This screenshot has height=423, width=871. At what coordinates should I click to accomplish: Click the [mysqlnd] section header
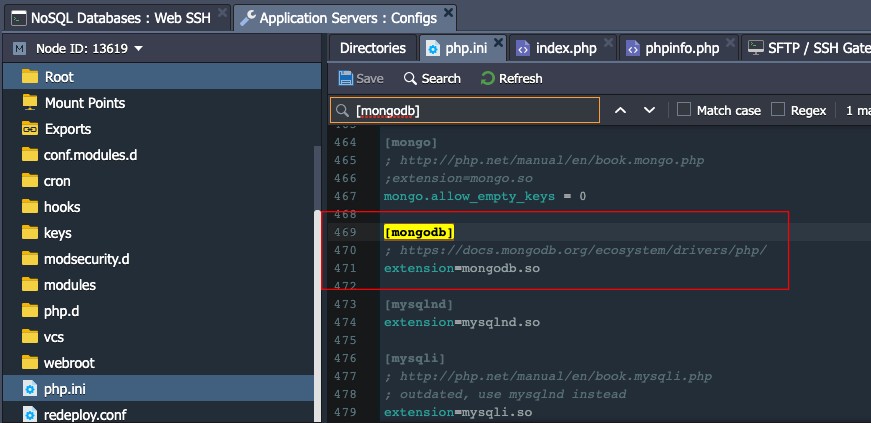(x=419, y=305)
